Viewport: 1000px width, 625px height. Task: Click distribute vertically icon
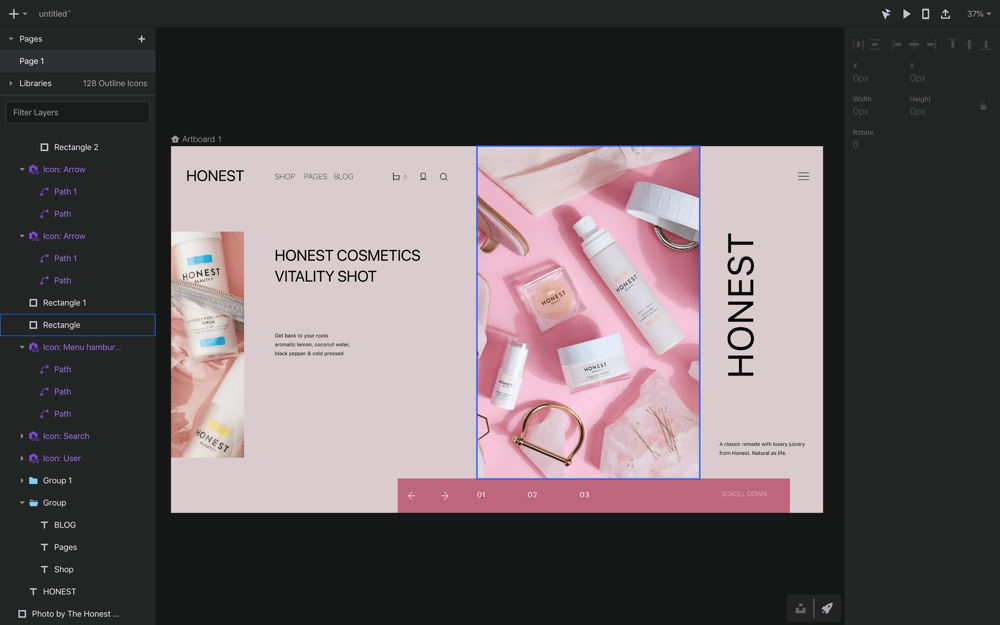coord(875,44)
